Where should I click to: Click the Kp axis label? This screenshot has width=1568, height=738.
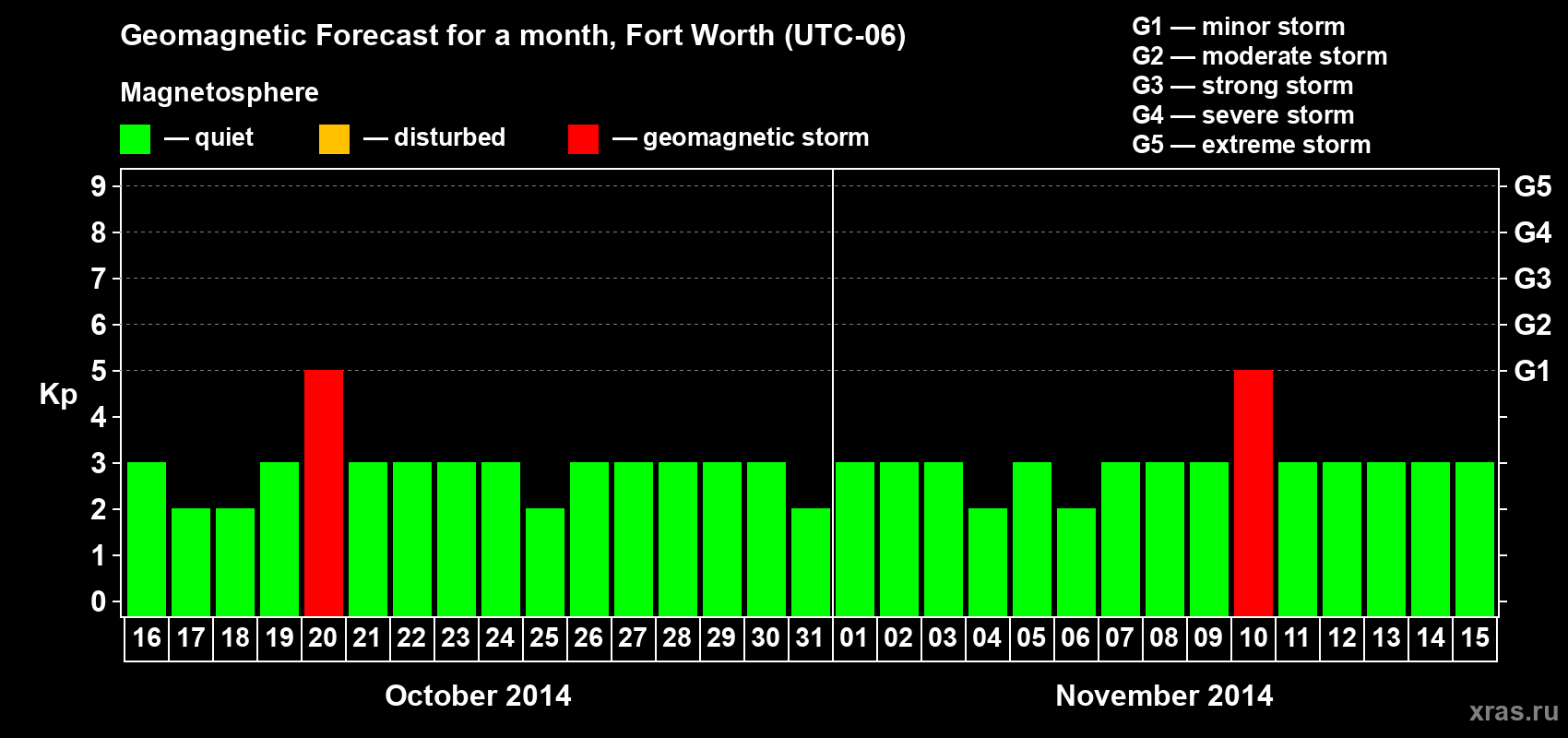(58, 395)
